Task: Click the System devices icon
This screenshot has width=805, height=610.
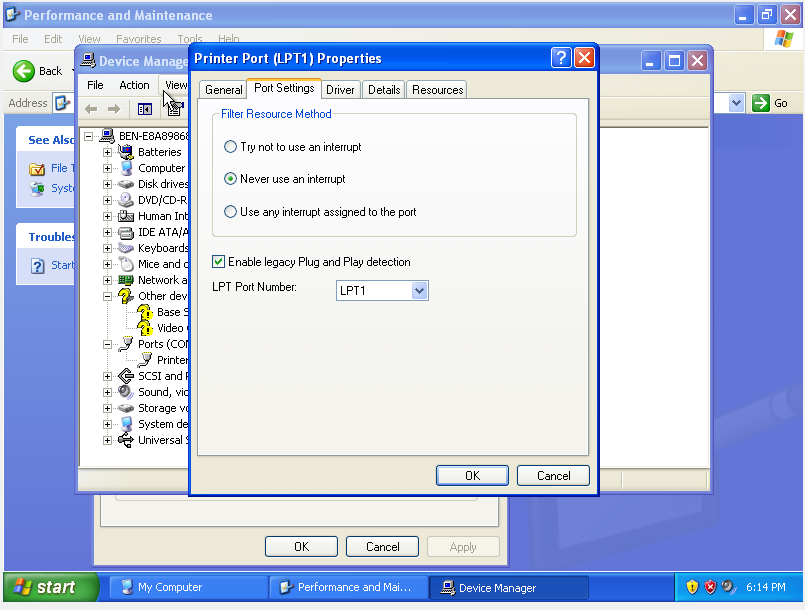Action: point(126,424)
